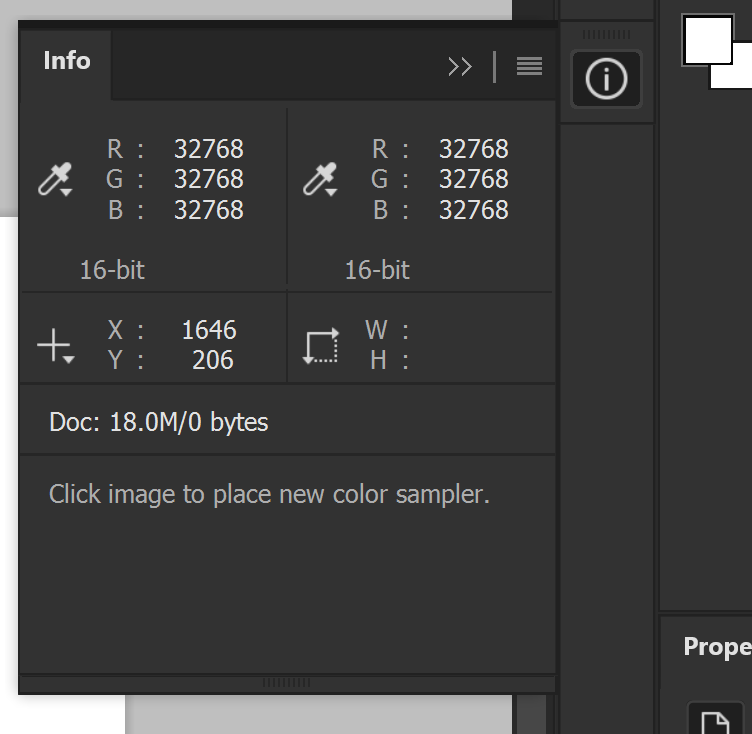Click the color sampler hint text

(x=269, y=494)
